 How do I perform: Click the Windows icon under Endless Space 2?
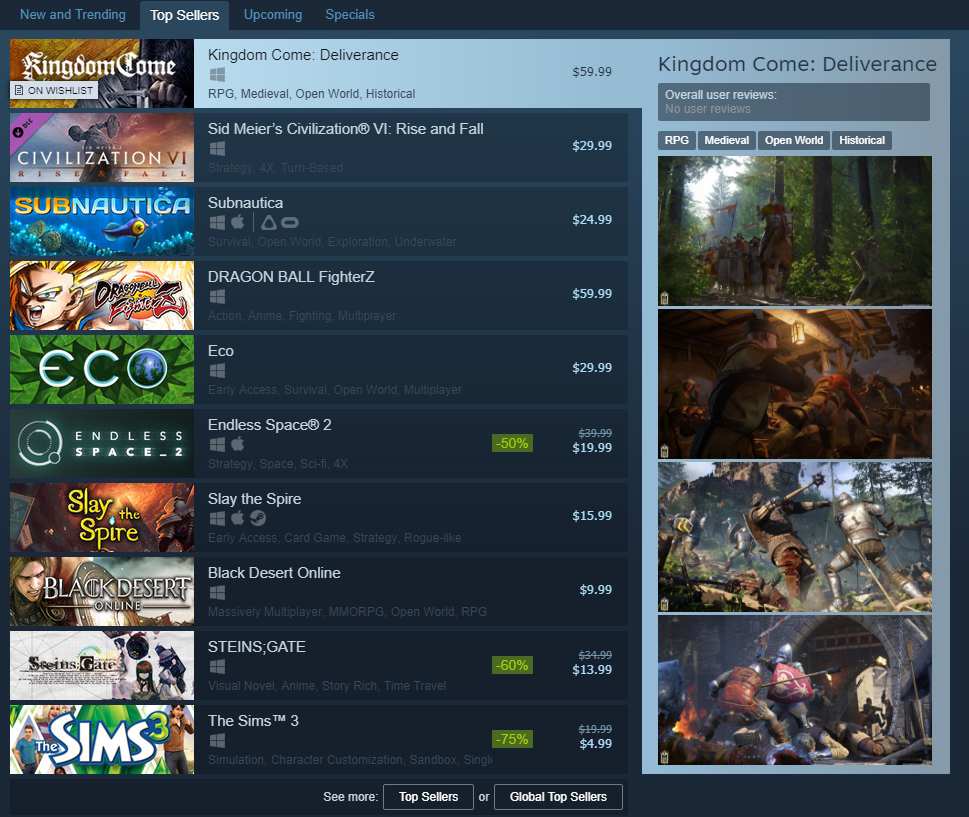pos(217,444)
